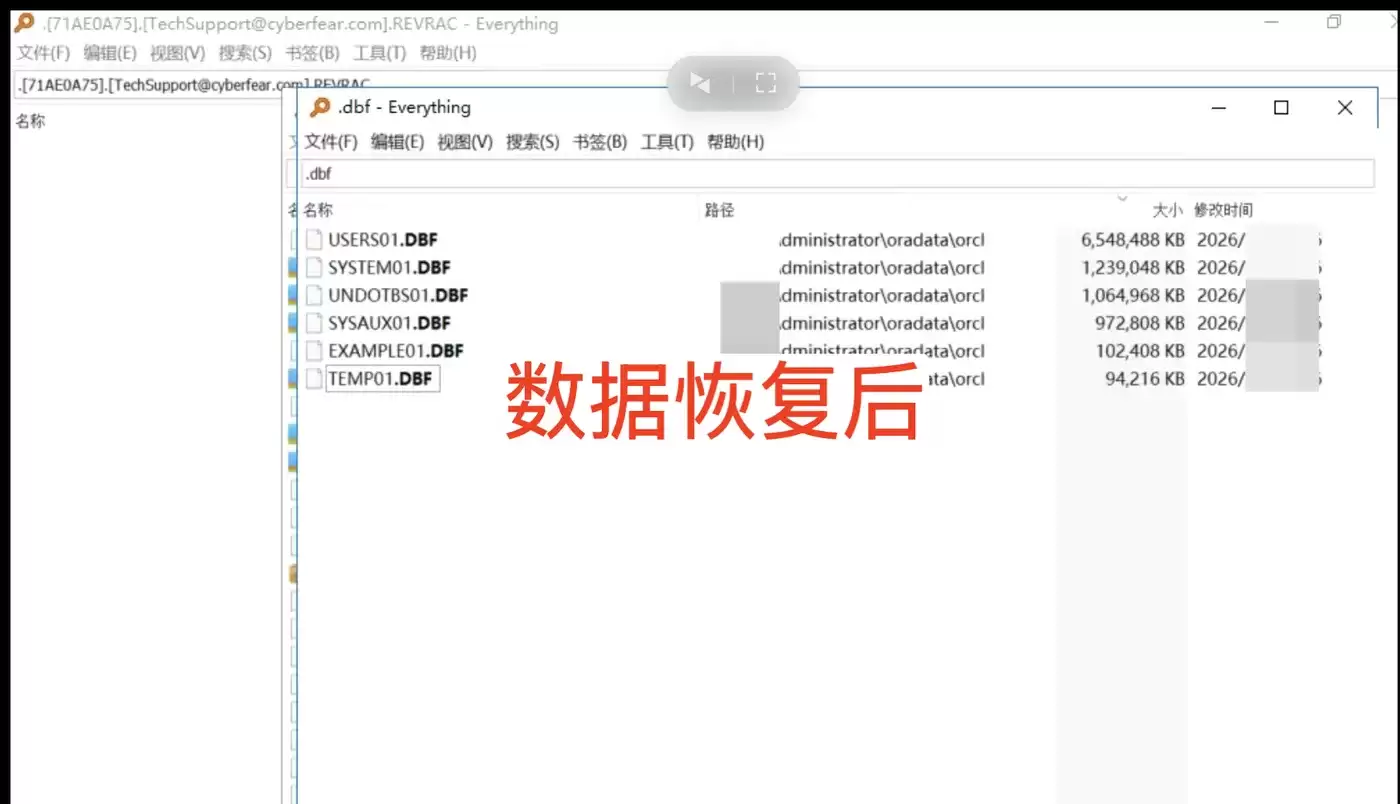Select the USERS01.DBF file name

click(383, 240)
